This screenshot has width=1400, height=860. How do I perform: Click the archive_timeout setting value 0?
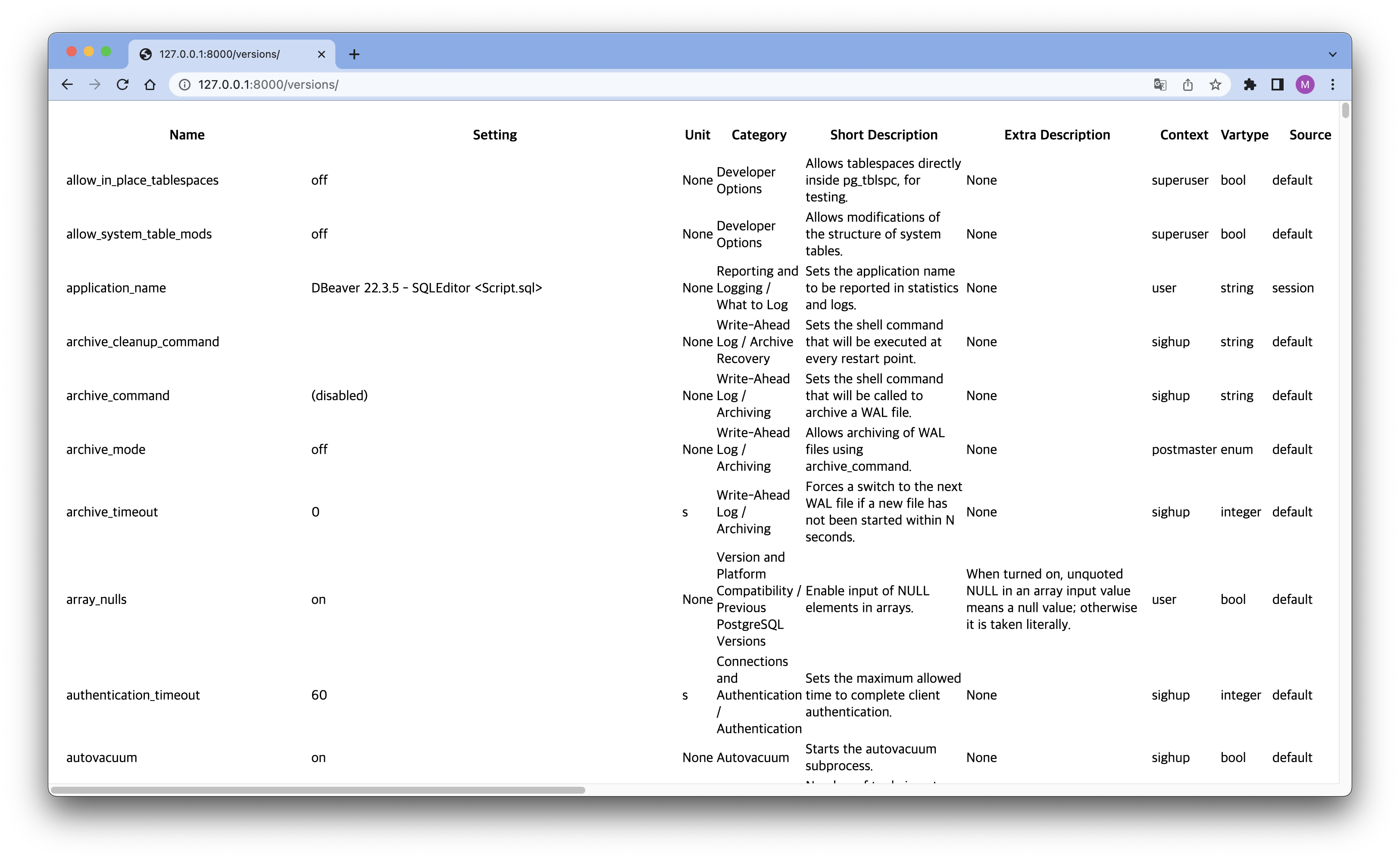coord(315,512)
